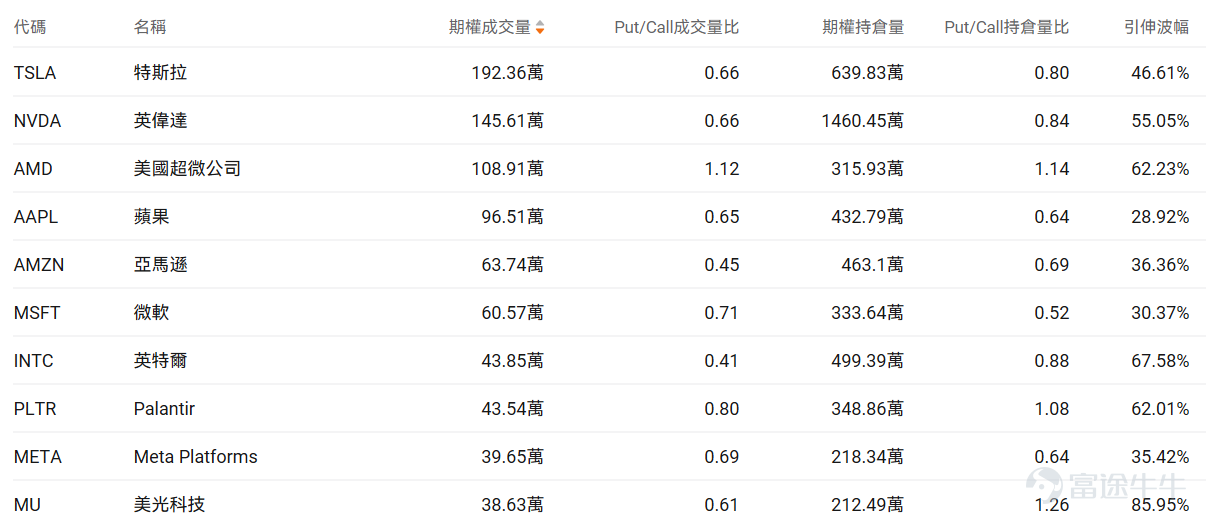Image resolution: width=1206 pixels, height=522 pixels.
Task: Click INTC open interest 499.39萬
Action: 868,361
